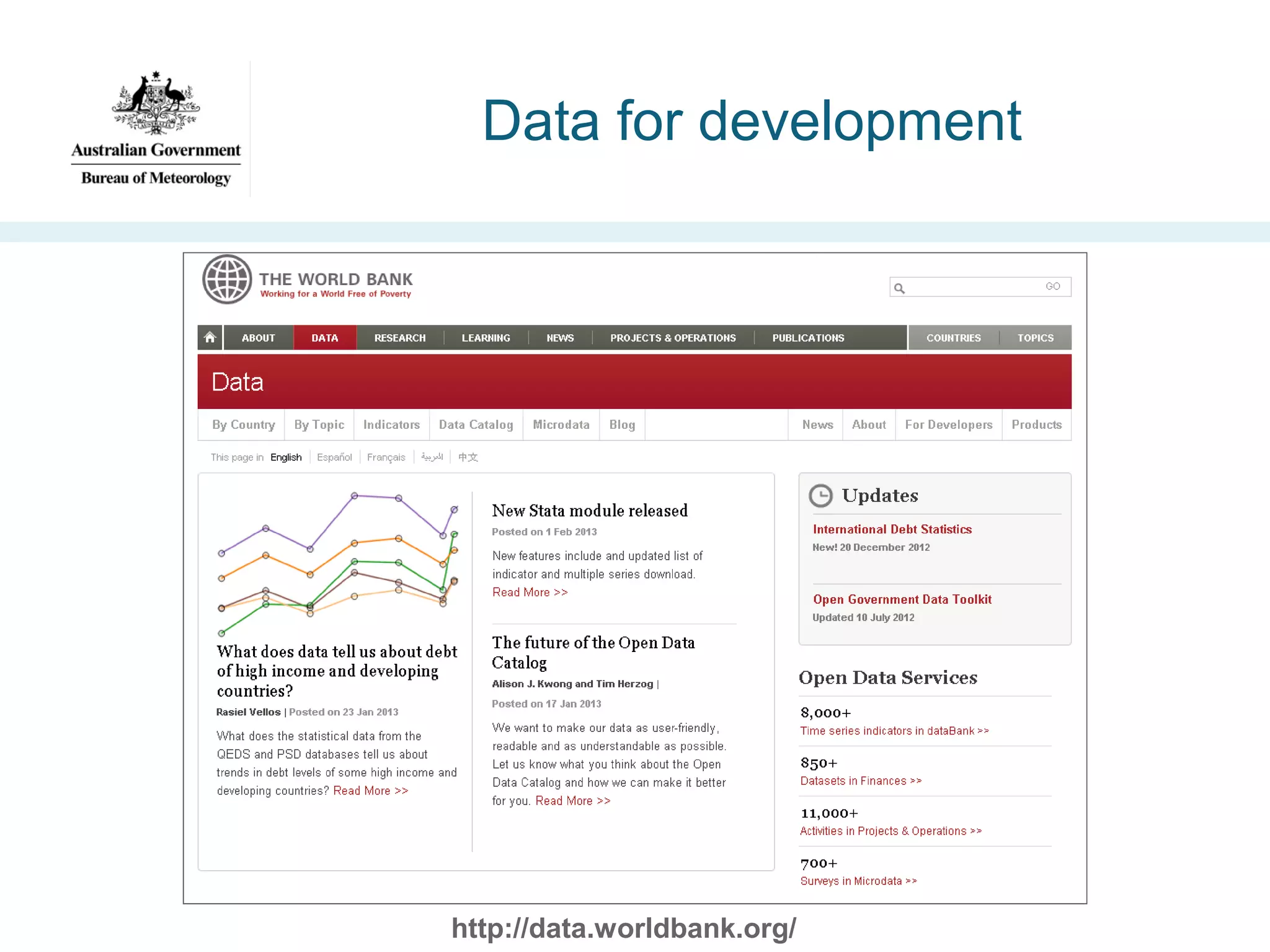This screenshot has height=952, width=1270.
Task: Open the TOPICS menu item
Action: [1036, 338]
